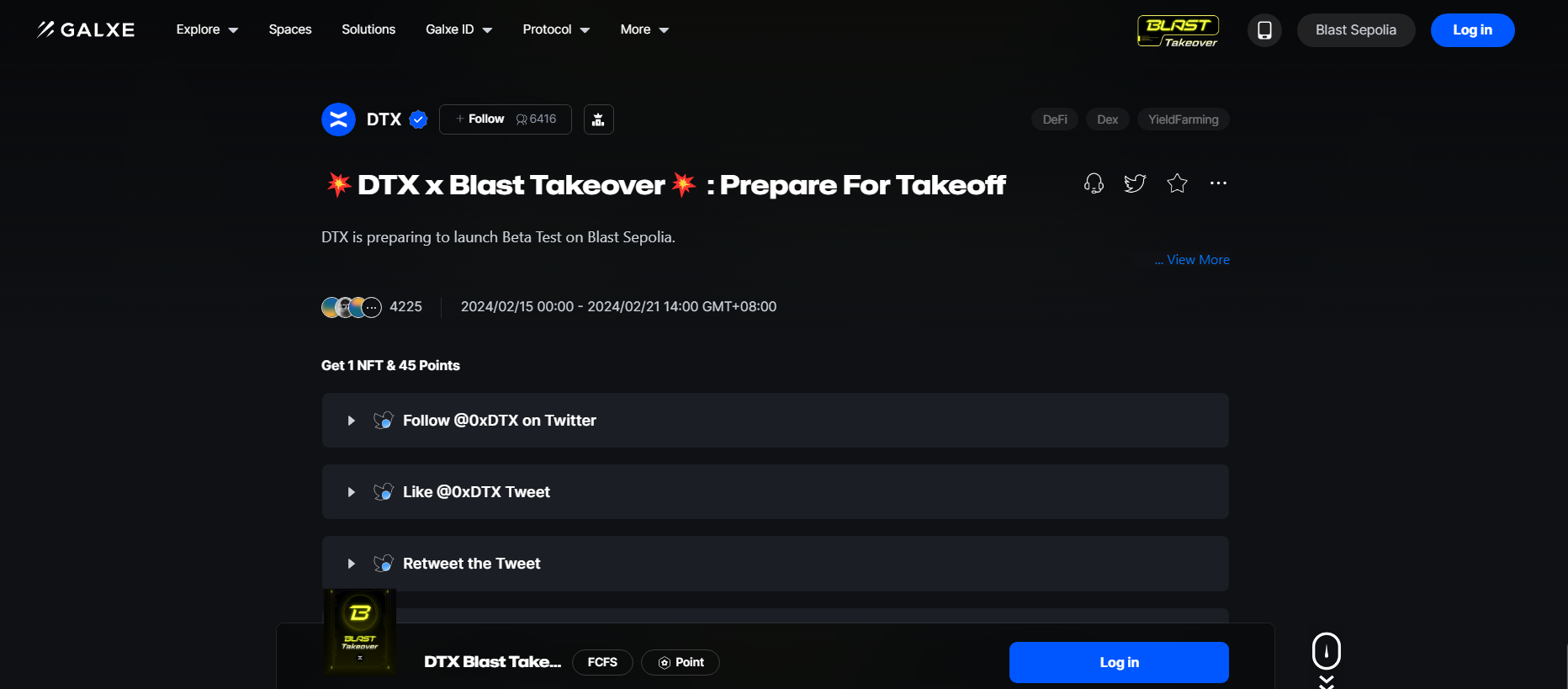Click the leaderboard icon beside Follow

point(598,119)
